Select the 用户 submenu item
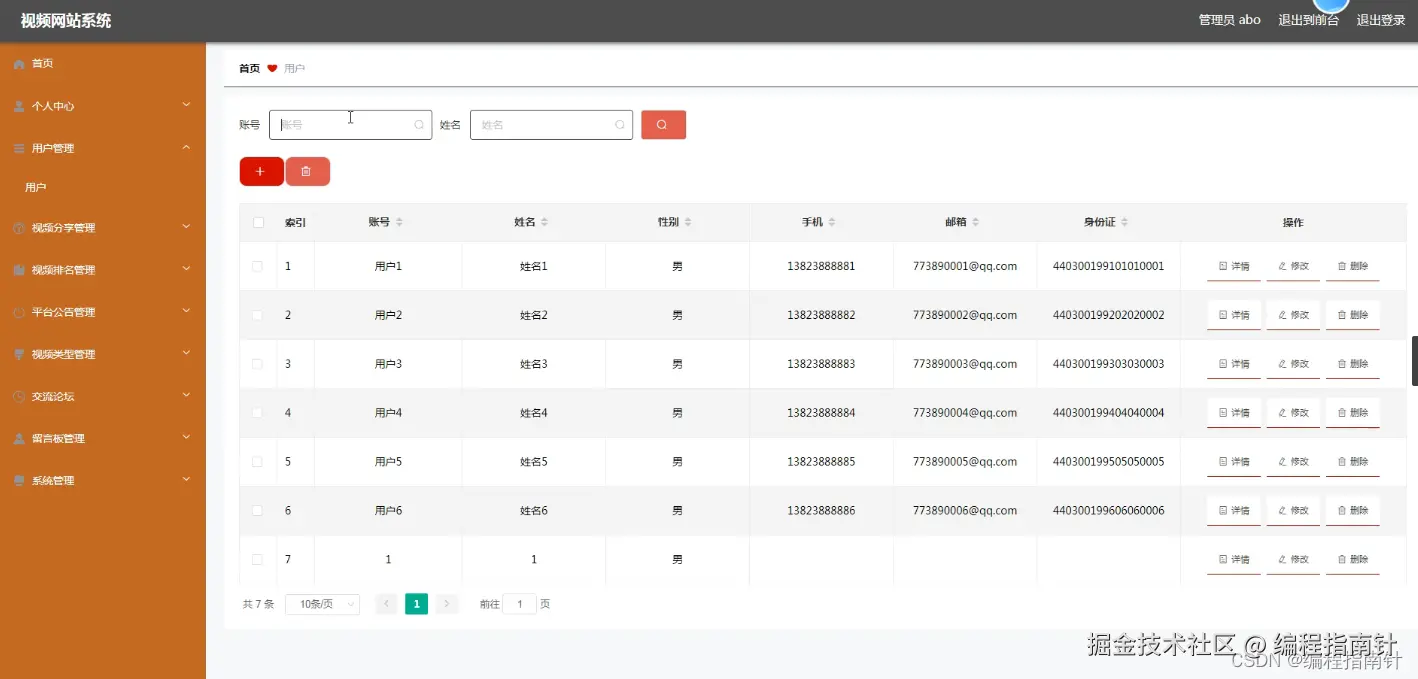The height and width of the screenshot is (679, 1418). coord(103,187)
